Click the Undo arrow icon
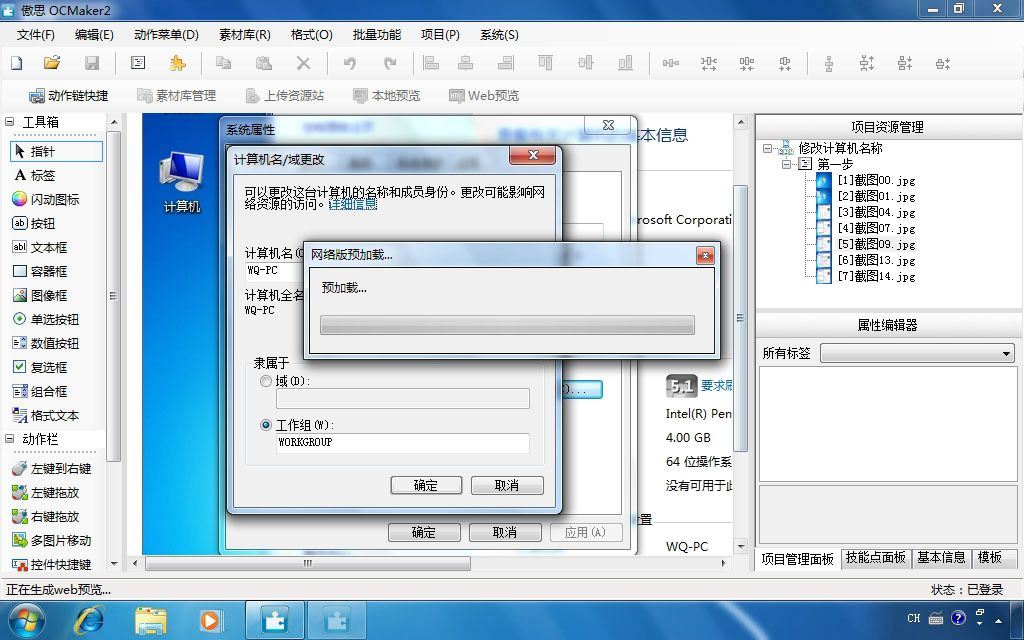 tap(350, 63)
